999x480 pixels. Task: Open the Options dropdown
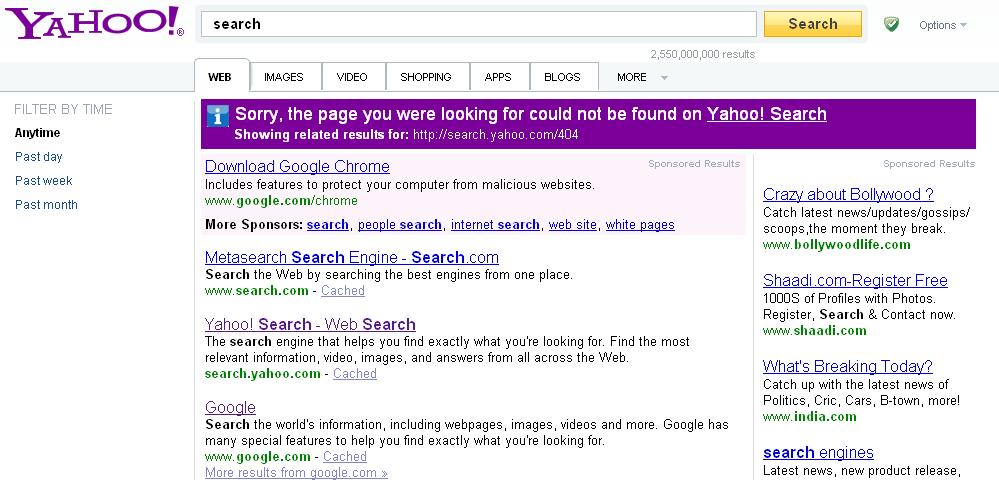[942, 25]
